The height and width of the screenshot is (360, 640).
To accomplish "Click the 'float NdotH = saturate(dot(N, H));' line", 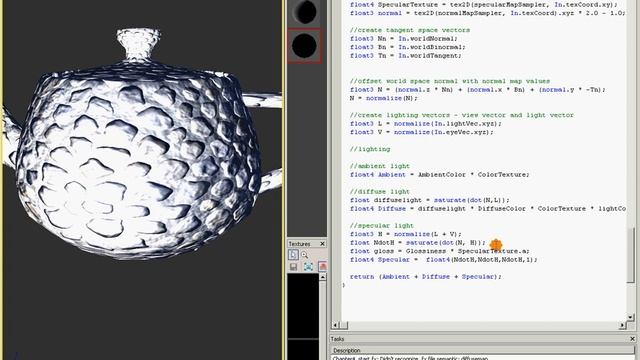I will pos(418,243).
